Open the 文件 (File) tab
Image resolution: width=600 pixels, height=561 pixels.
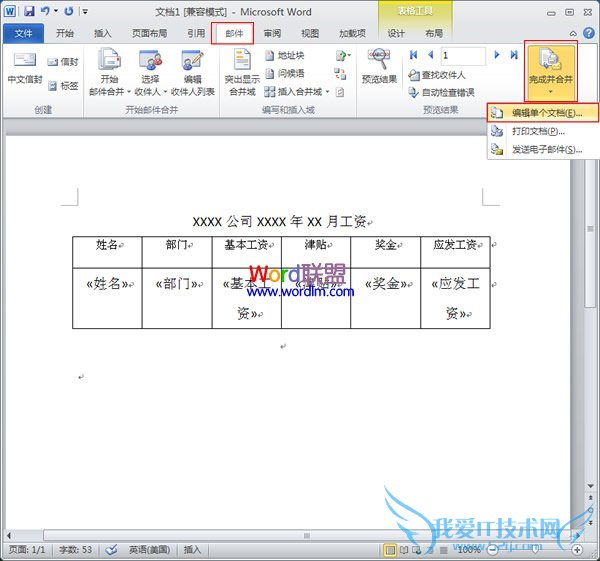pyautogui.click(x=23, y=34)
